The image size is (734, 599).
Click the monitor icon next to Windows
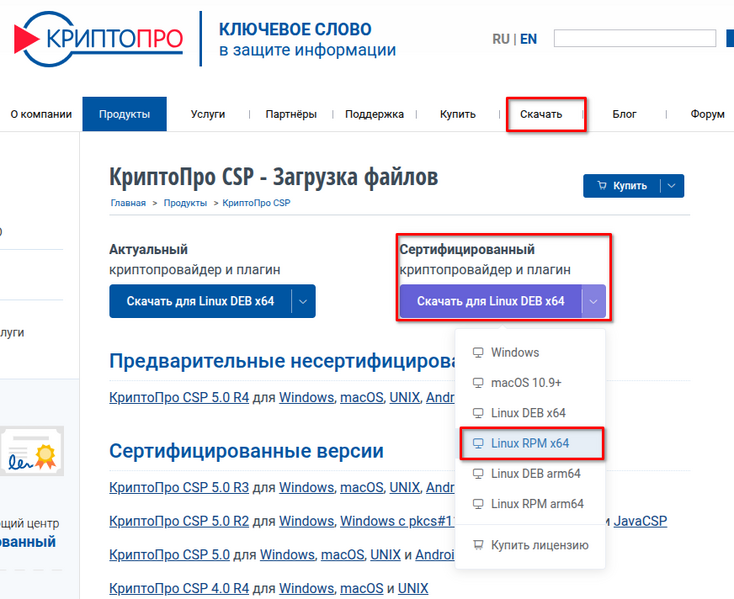pos(478,353)
